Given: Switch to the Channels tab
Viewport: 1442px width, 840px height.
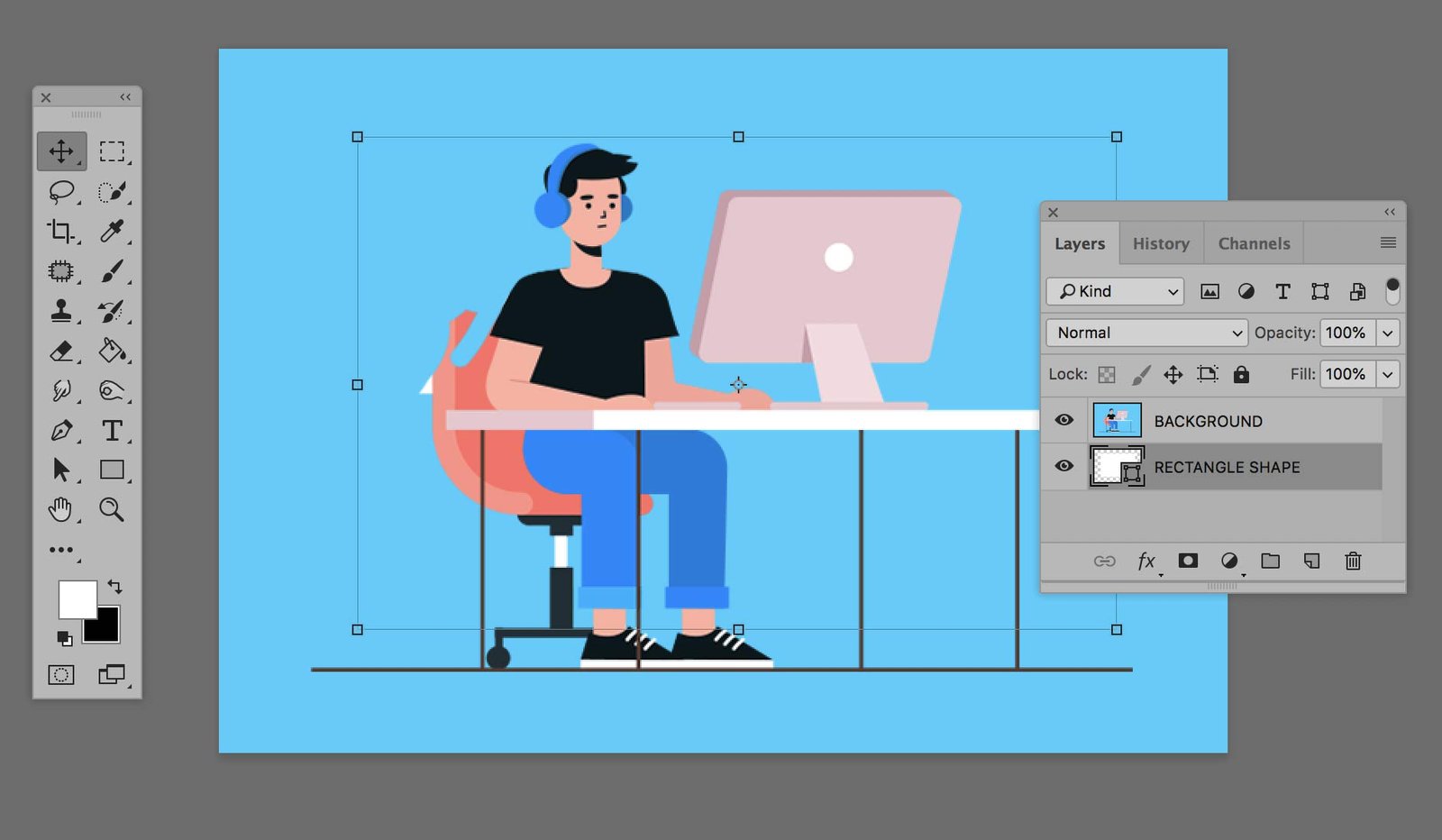Looking at the screenshot, I should 1254,243.
